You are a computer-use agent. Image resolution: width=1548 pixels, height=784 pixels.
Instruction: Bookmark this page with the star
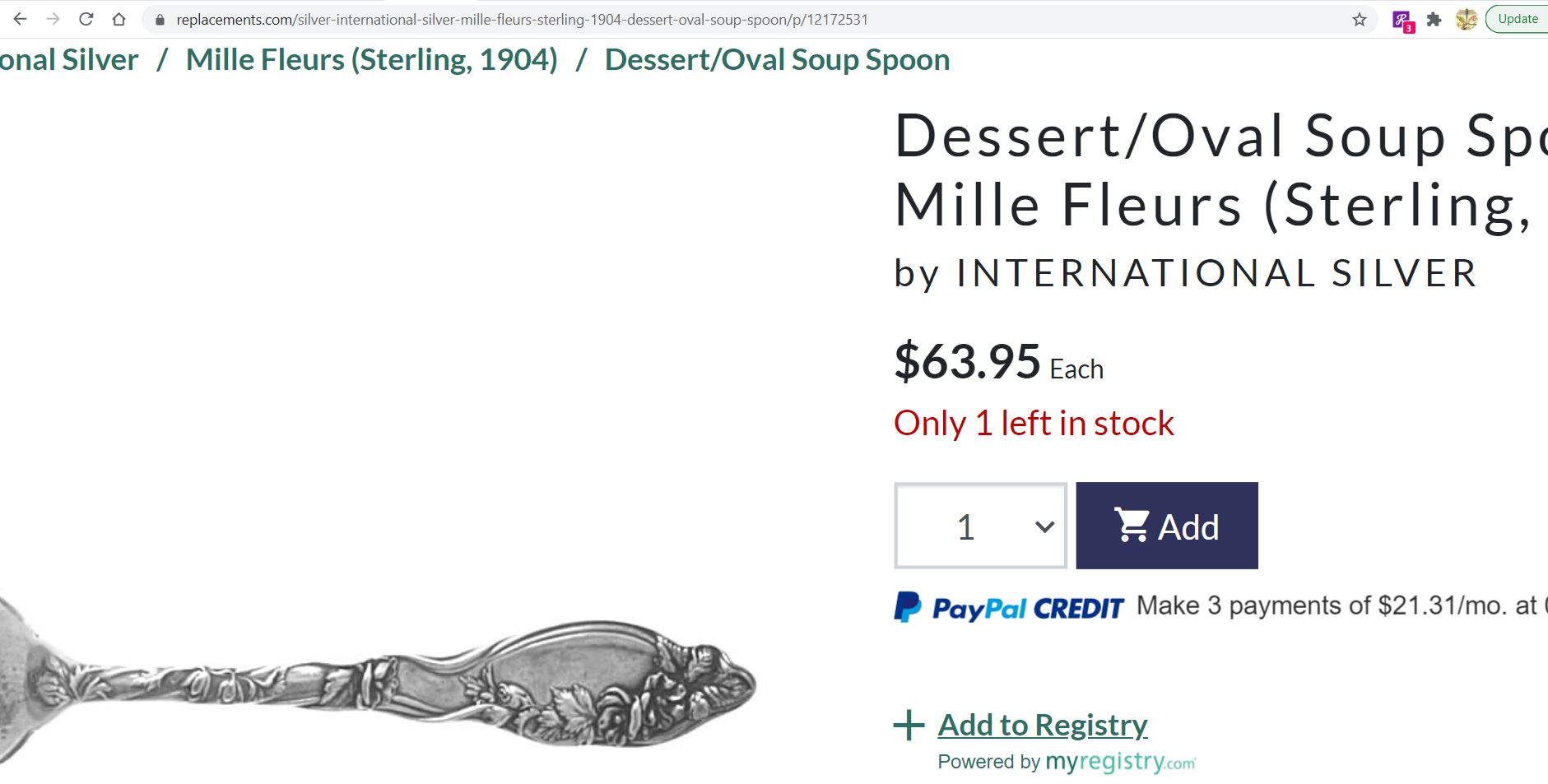click(x=1360, y=20)
